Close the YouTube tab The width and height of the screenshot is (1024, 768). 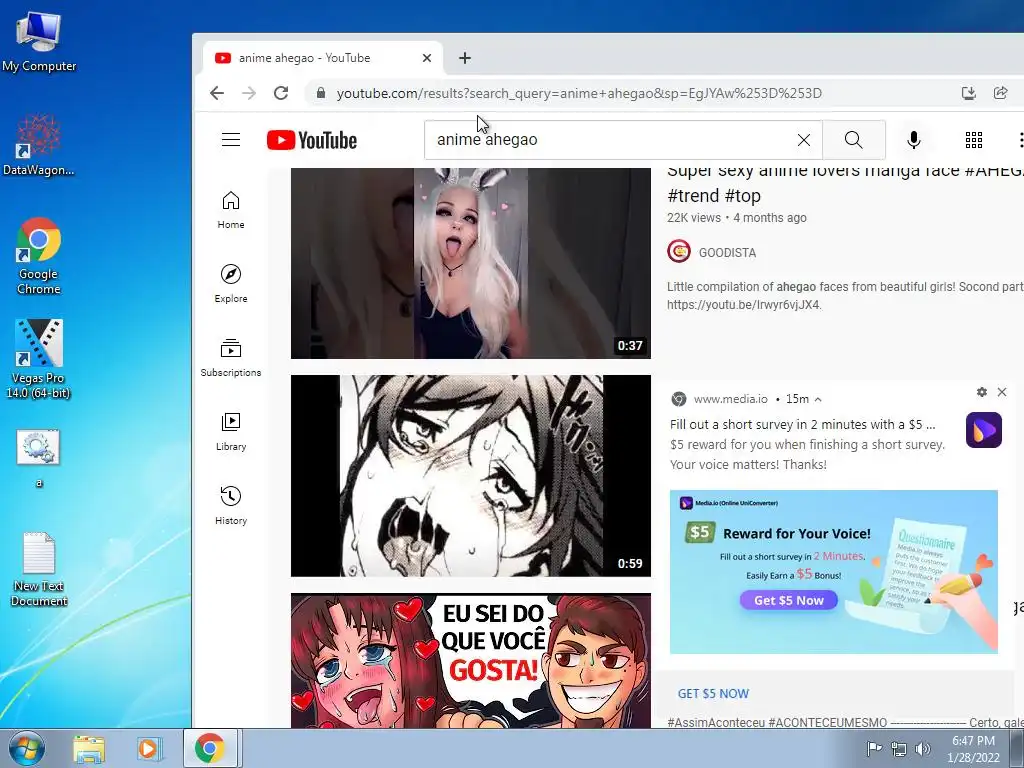pyautogui.click(x=426, y=58)
